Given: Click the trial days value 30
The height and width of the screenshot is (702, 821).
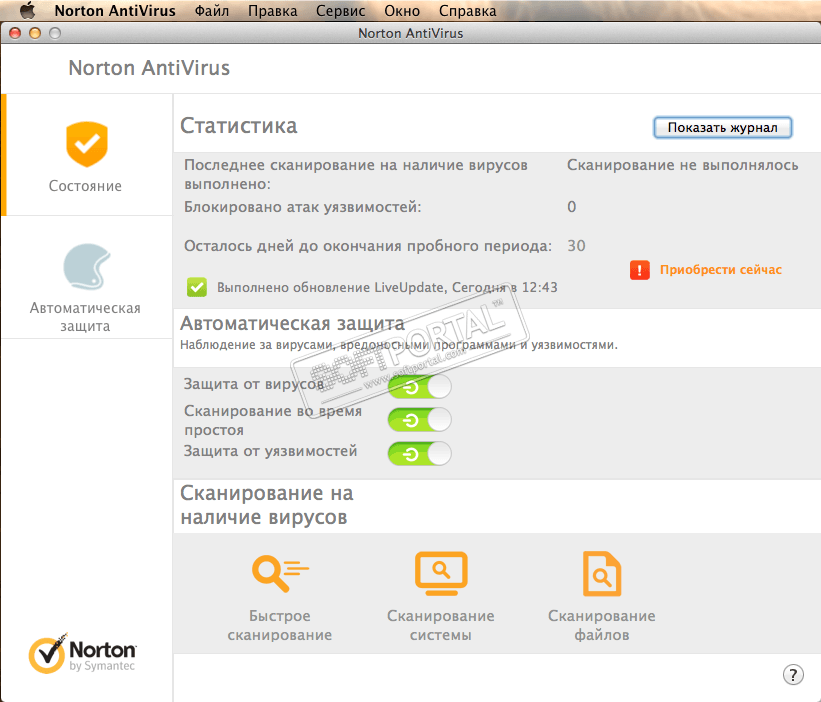Looking at the screenshot, I should click(576, 246).
